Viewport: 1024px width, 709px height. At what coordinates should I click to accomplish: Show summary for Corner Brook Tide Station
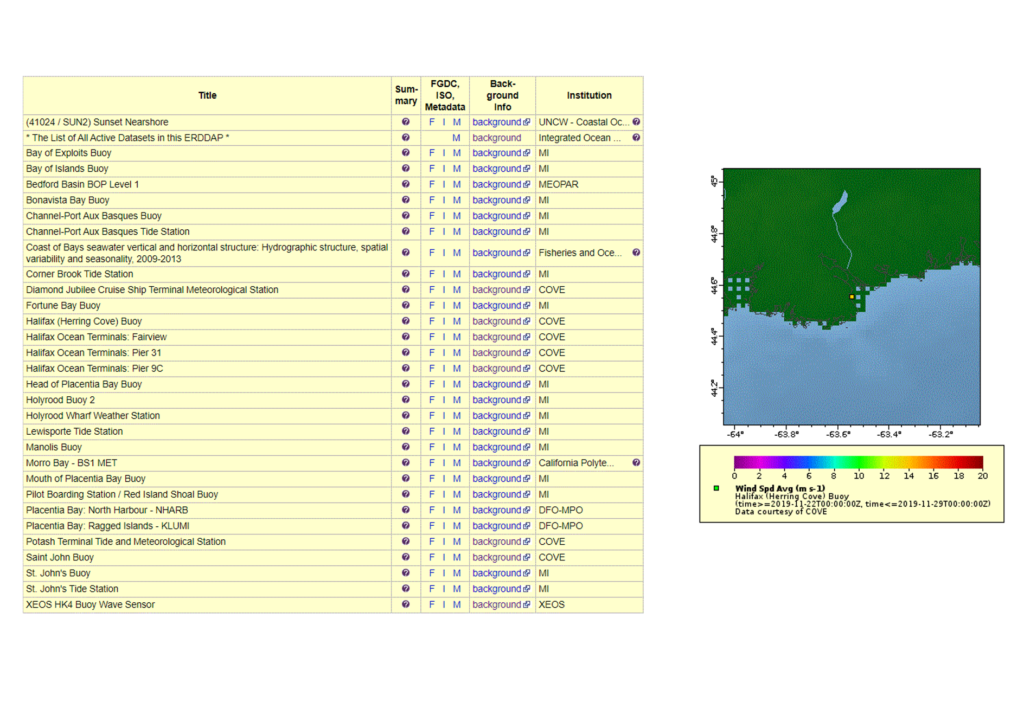click(x=406, y=274)
